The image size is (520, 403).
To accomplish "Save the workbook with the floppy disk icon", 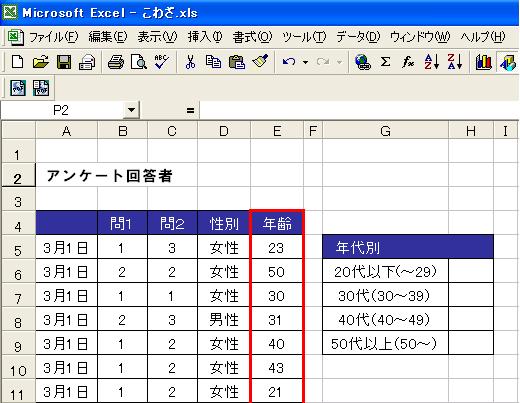I will point(64,62).
